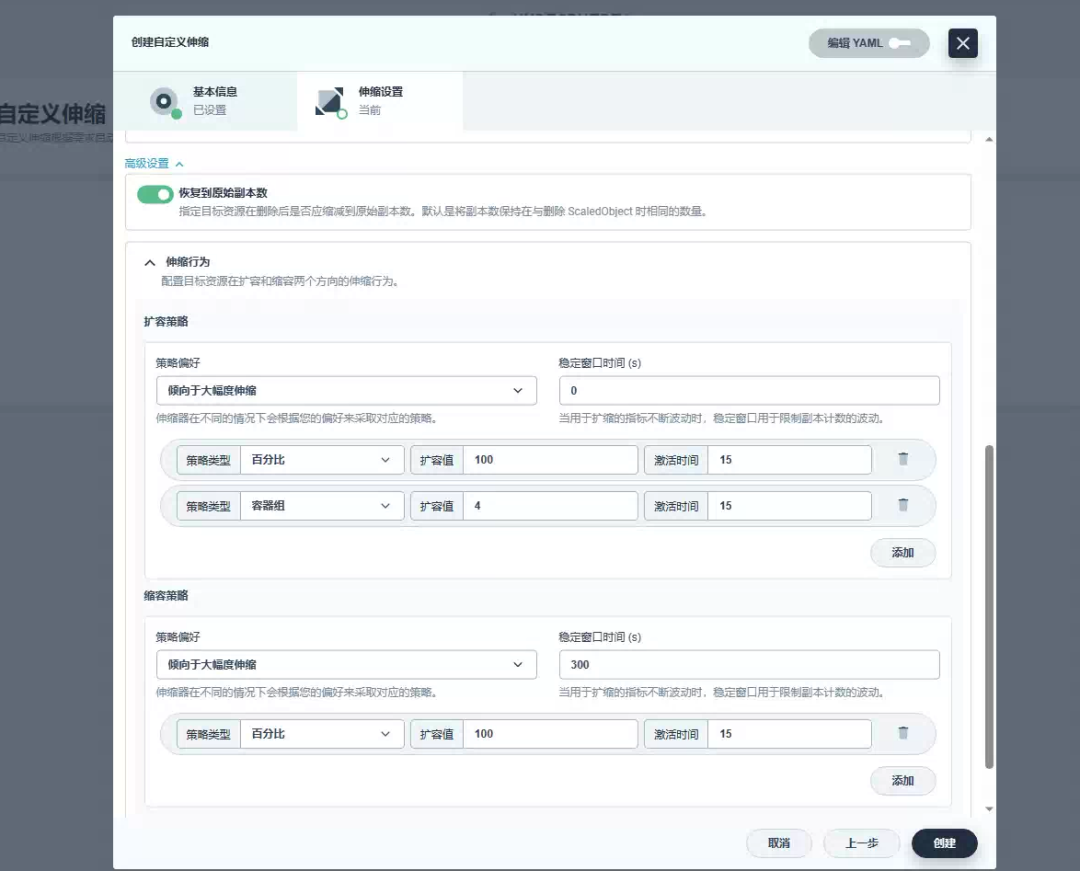Click 扩容值 field with 100 in 扩容策略
1080x871 pixels.
(x=550, y=460)
